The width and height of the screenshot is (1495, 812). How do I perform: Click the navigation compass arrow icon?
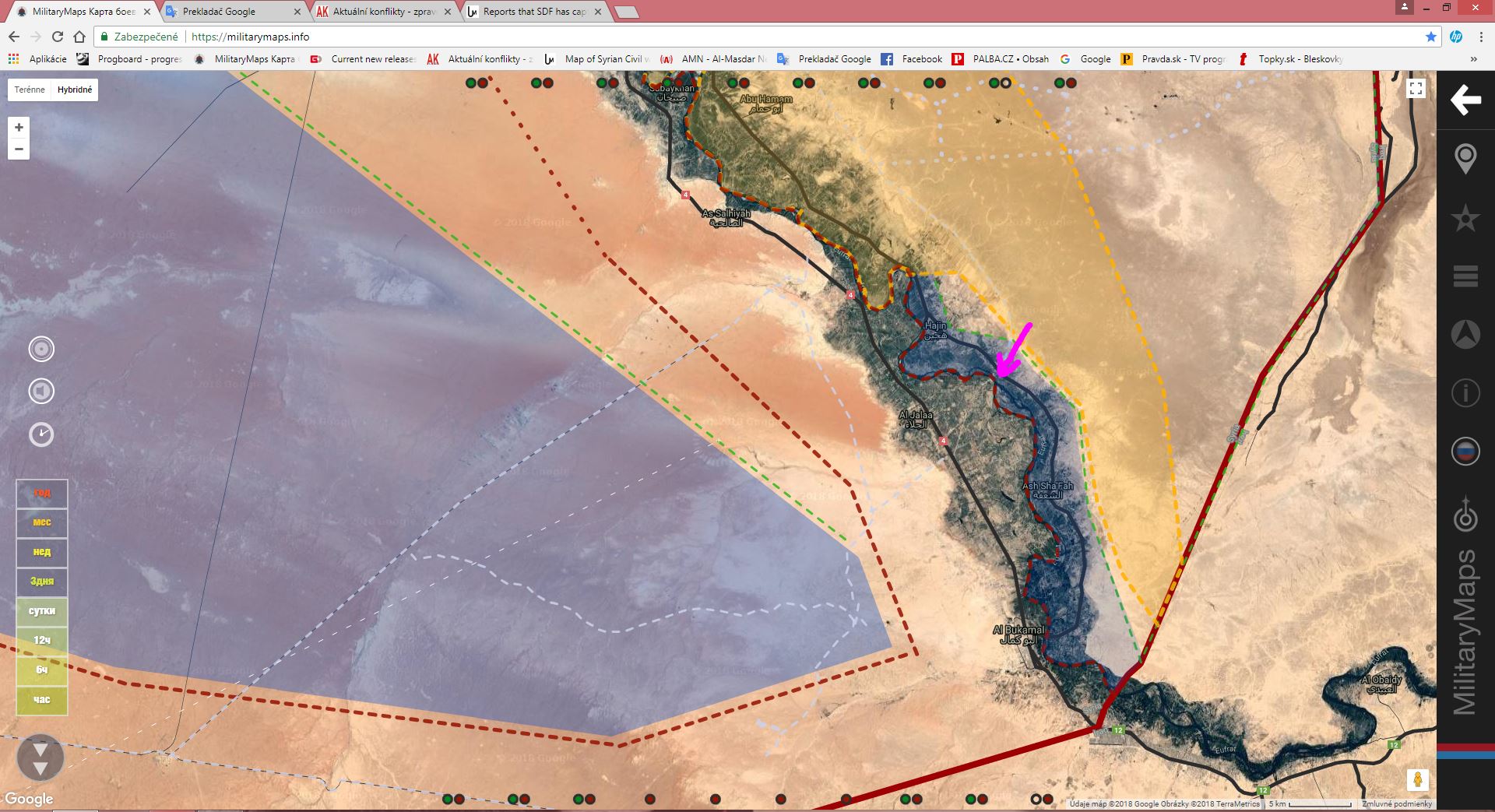1465,335
